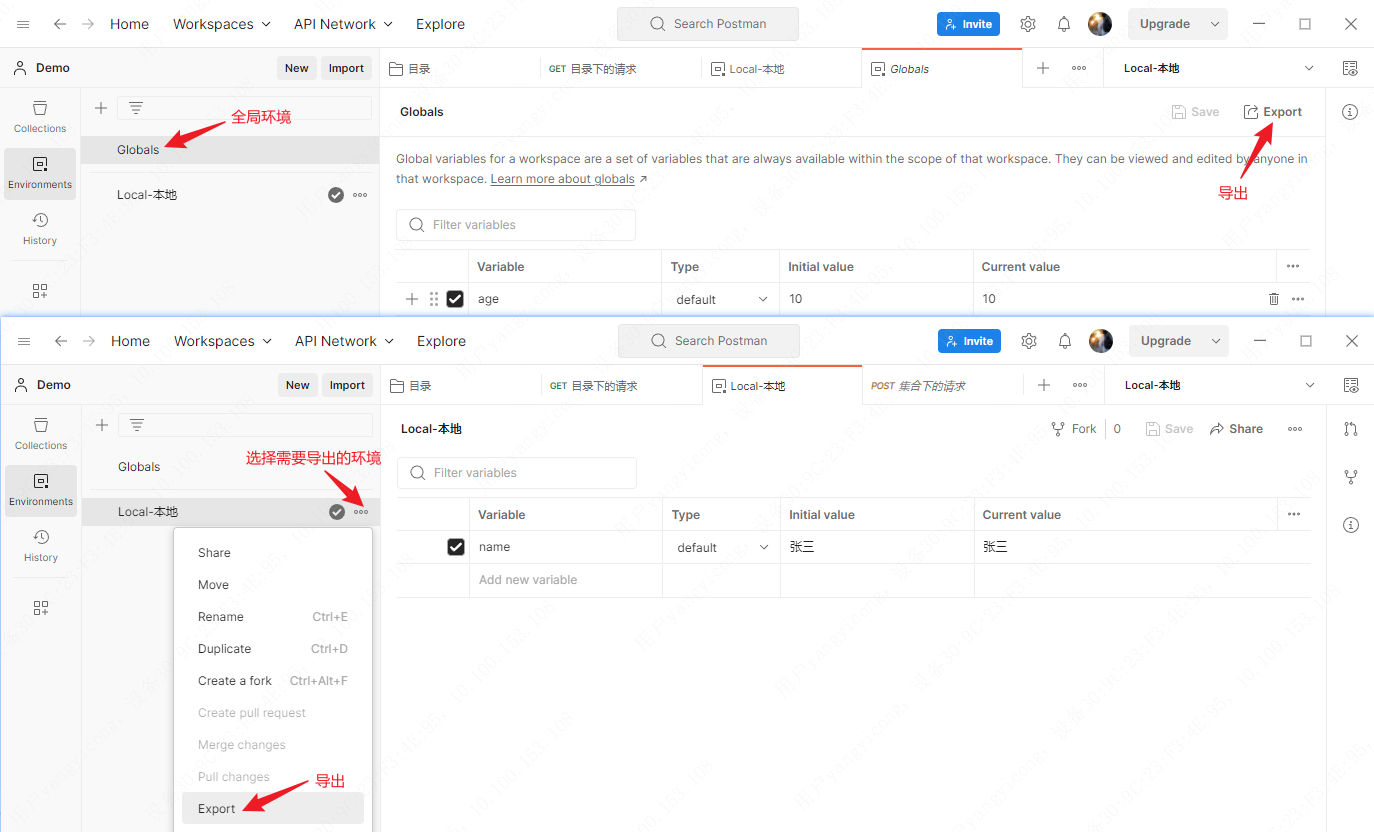This screenshot has height=832, width=1374.
Task: Open settings gear in upper Postman window
Action: tap(1028, 24)
